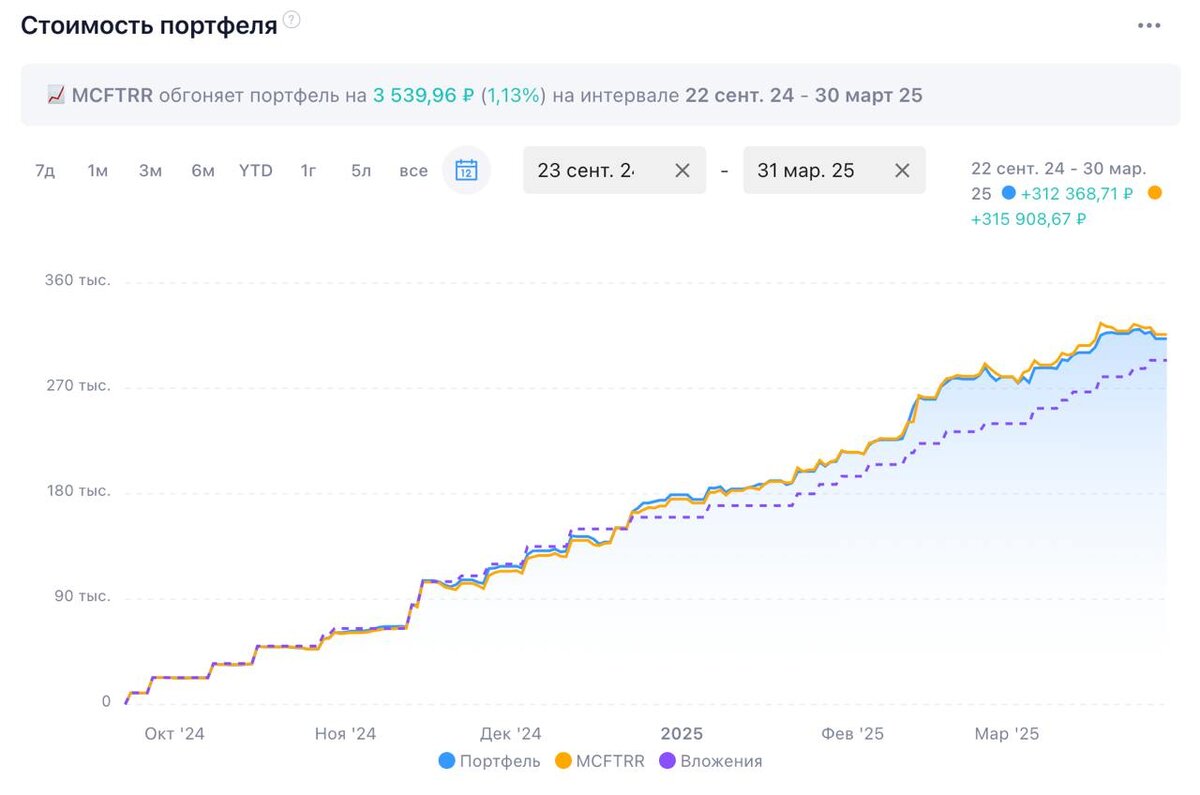1200x795 pixels.
Task: Click the Фев '25 axis label
Action: (x=853, y=734)
